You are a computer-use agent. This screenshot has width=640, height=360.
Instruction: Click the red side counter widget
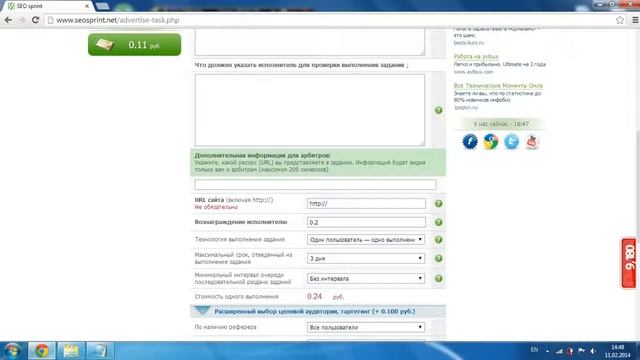pyautogui.click(x=629, y=263)
